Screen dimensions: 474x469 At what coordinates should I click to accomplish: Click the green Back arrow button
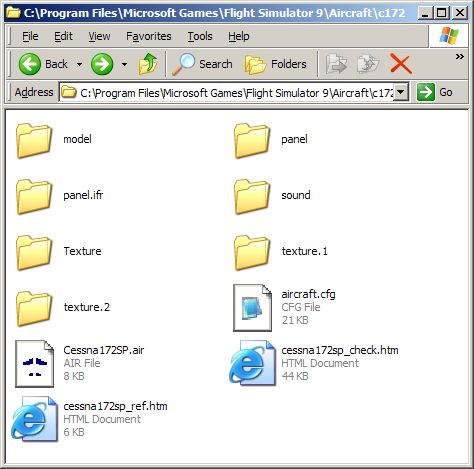tap(30, 64)
